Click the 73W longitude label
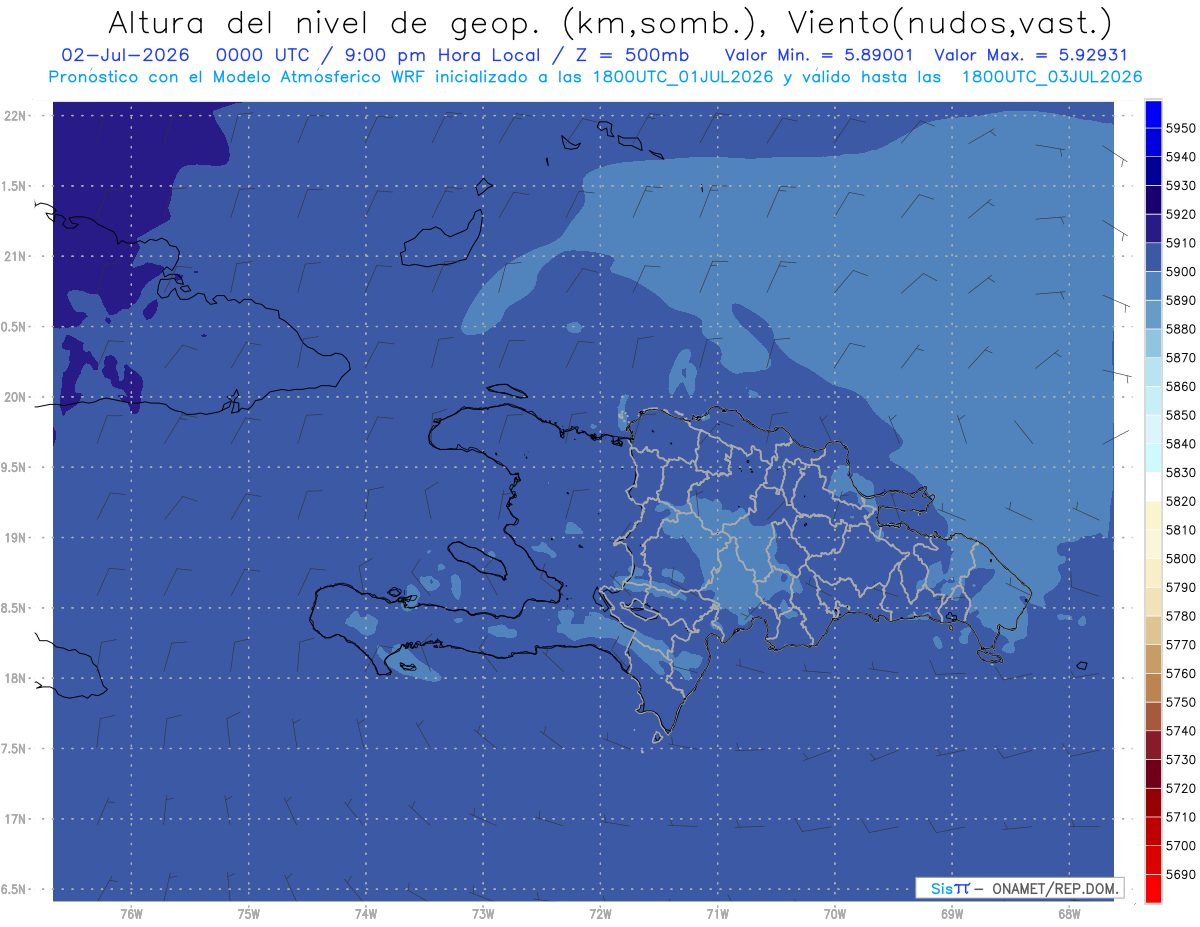 click(x=483, y=913)
